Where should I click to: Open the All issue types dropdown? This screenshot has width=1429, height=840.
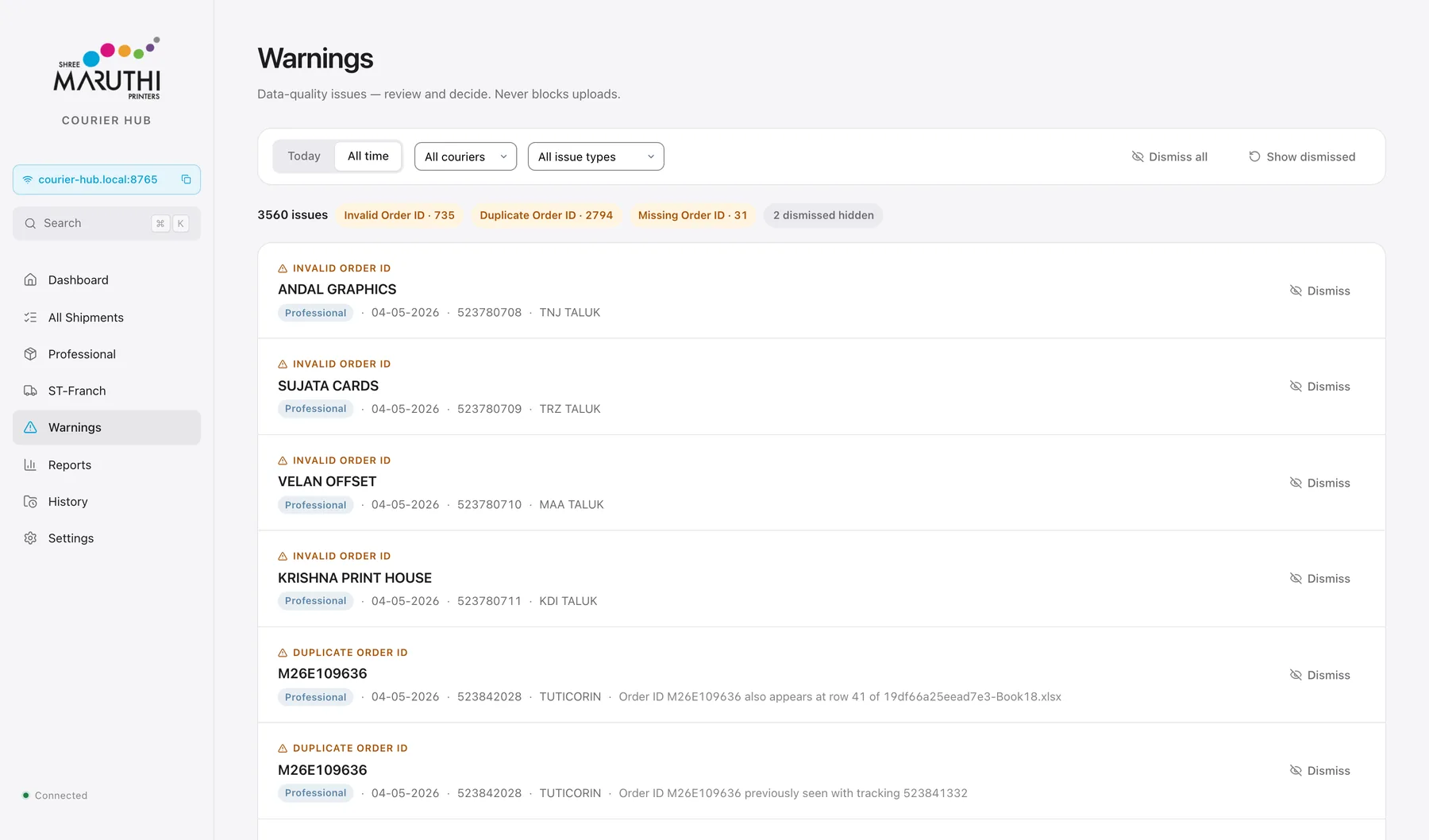pos(595,156)
